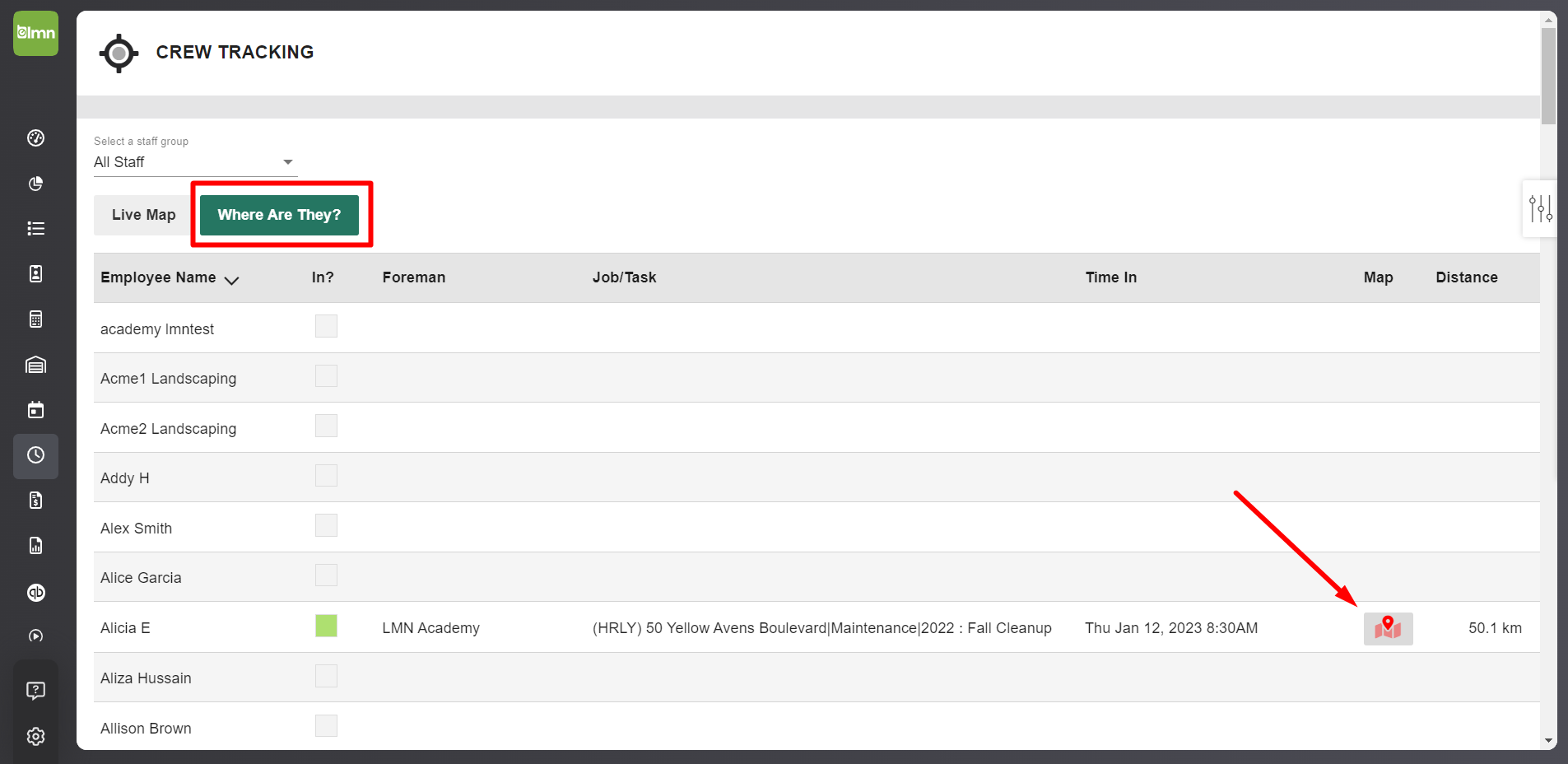The image size is (1568, 764).
Task: Click the Distance column header
Action: [x=1466, y=277]
